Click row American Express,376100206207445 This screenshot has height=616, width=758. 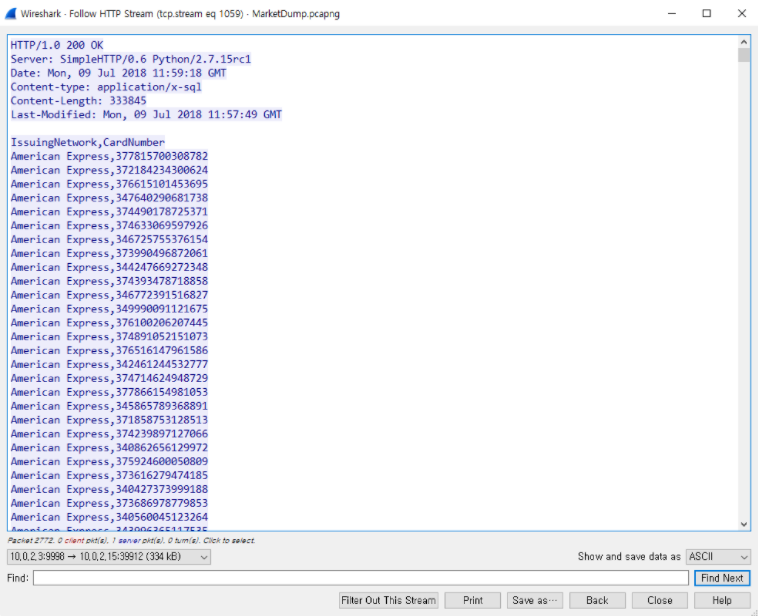coord(109,323)
